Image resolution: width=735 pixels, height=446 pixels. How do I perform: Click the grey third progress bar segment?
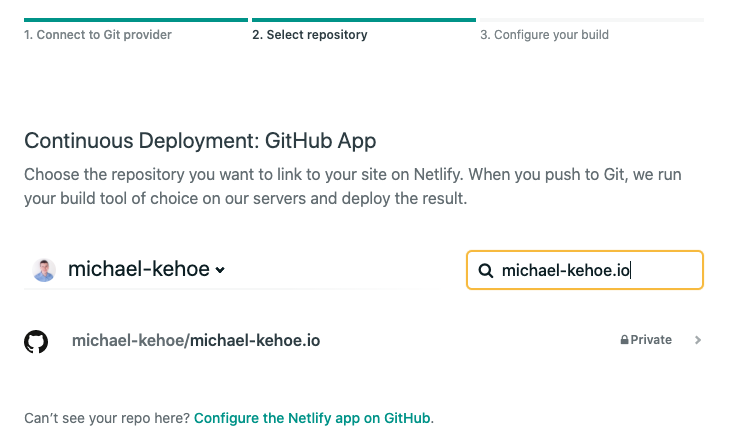pos(591,19)
